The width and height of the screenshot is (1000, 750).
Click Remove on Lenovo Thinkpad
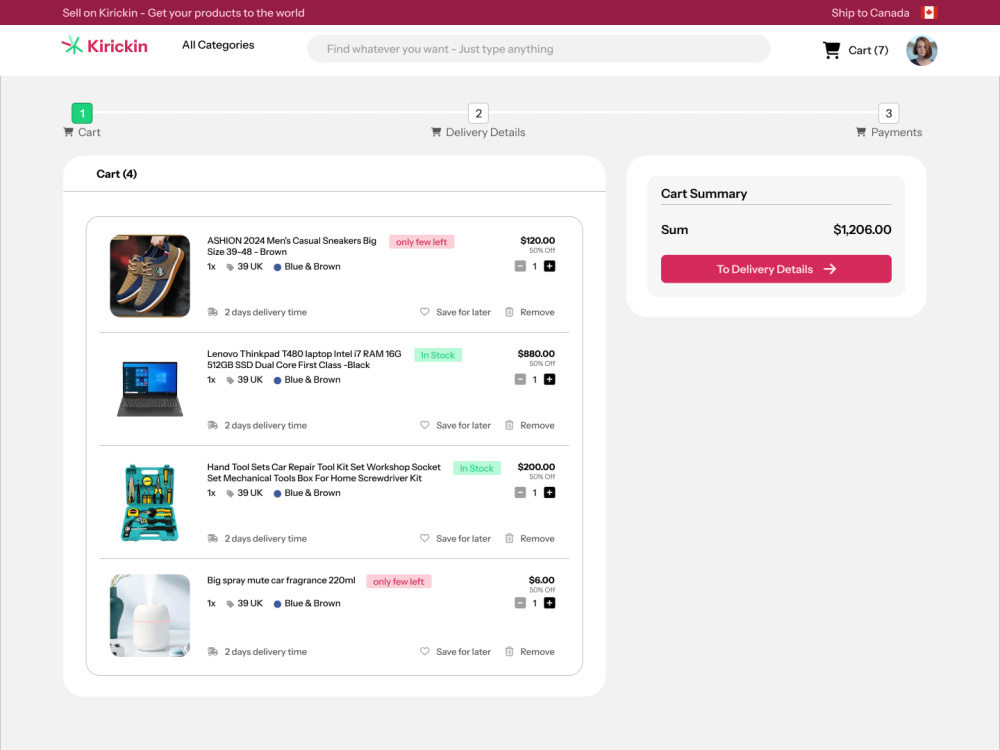coord(537,425)
